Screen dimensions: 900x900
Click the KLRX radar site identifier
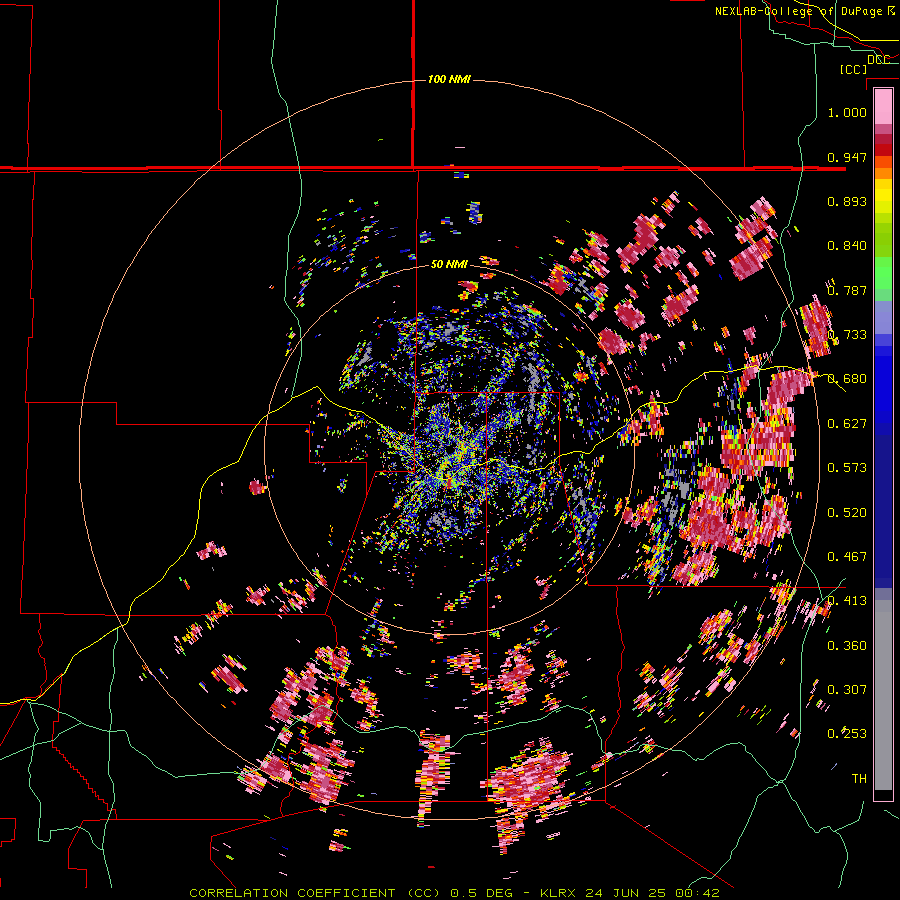[560, 893]
